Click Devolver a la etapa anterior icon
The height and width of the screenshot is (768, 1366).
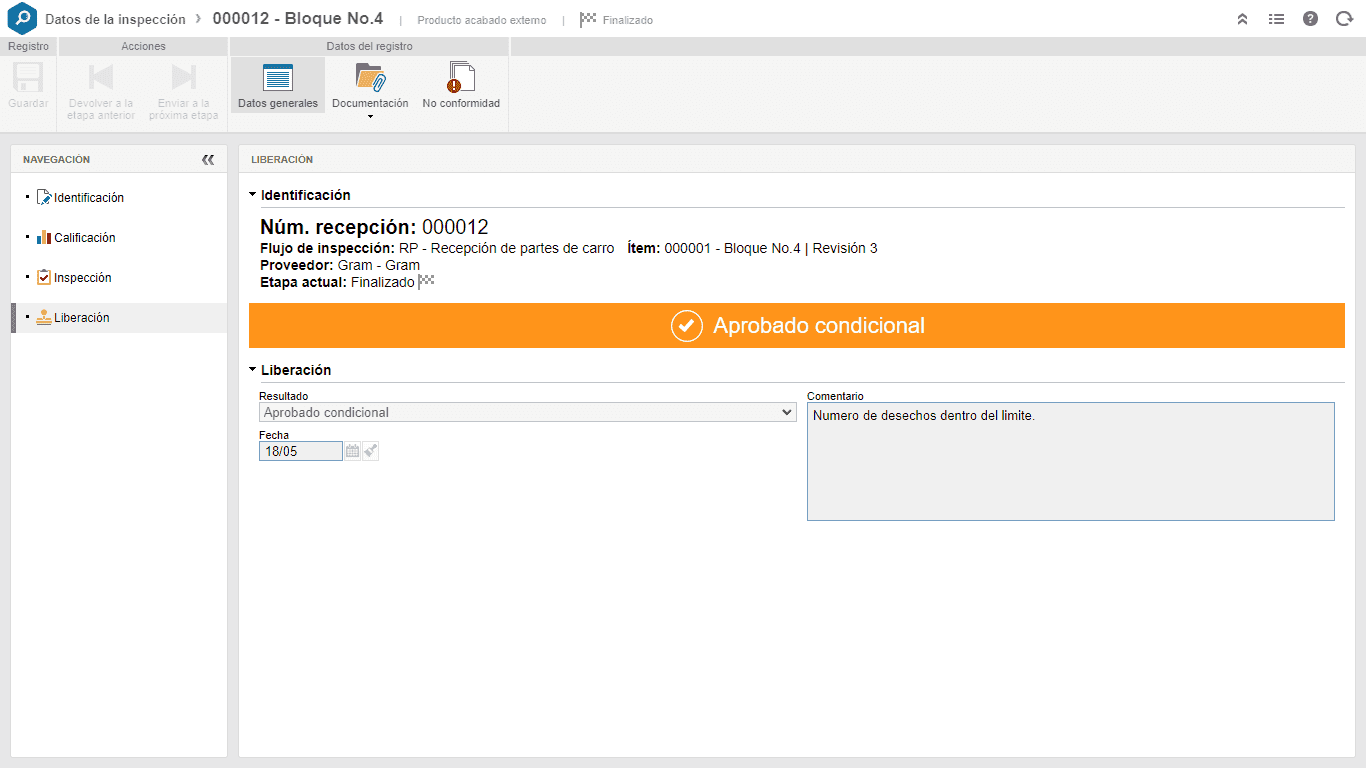[x=101, y=77]
